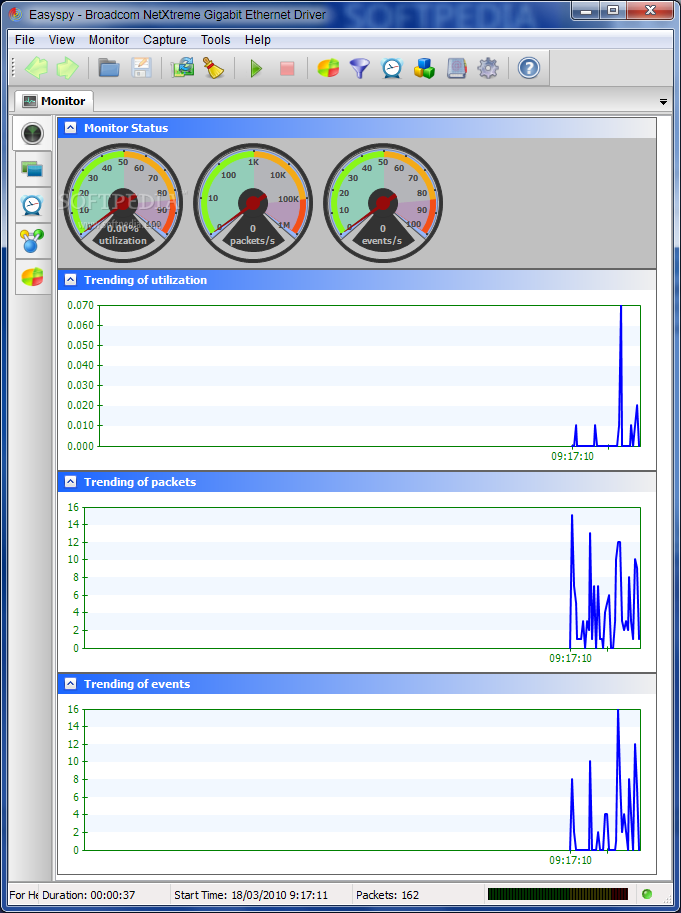
Task: Click the utilization gauge
Action: [123, 203]
